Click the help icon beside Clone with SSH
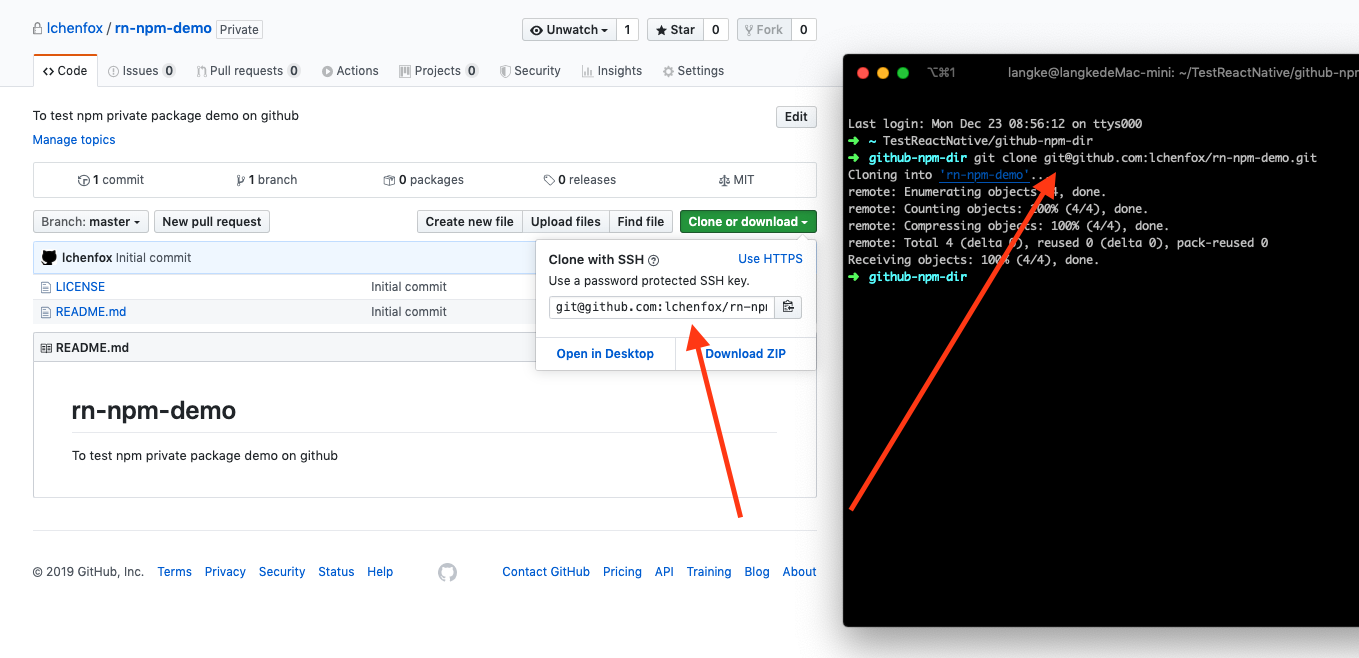 click(654, 260)
